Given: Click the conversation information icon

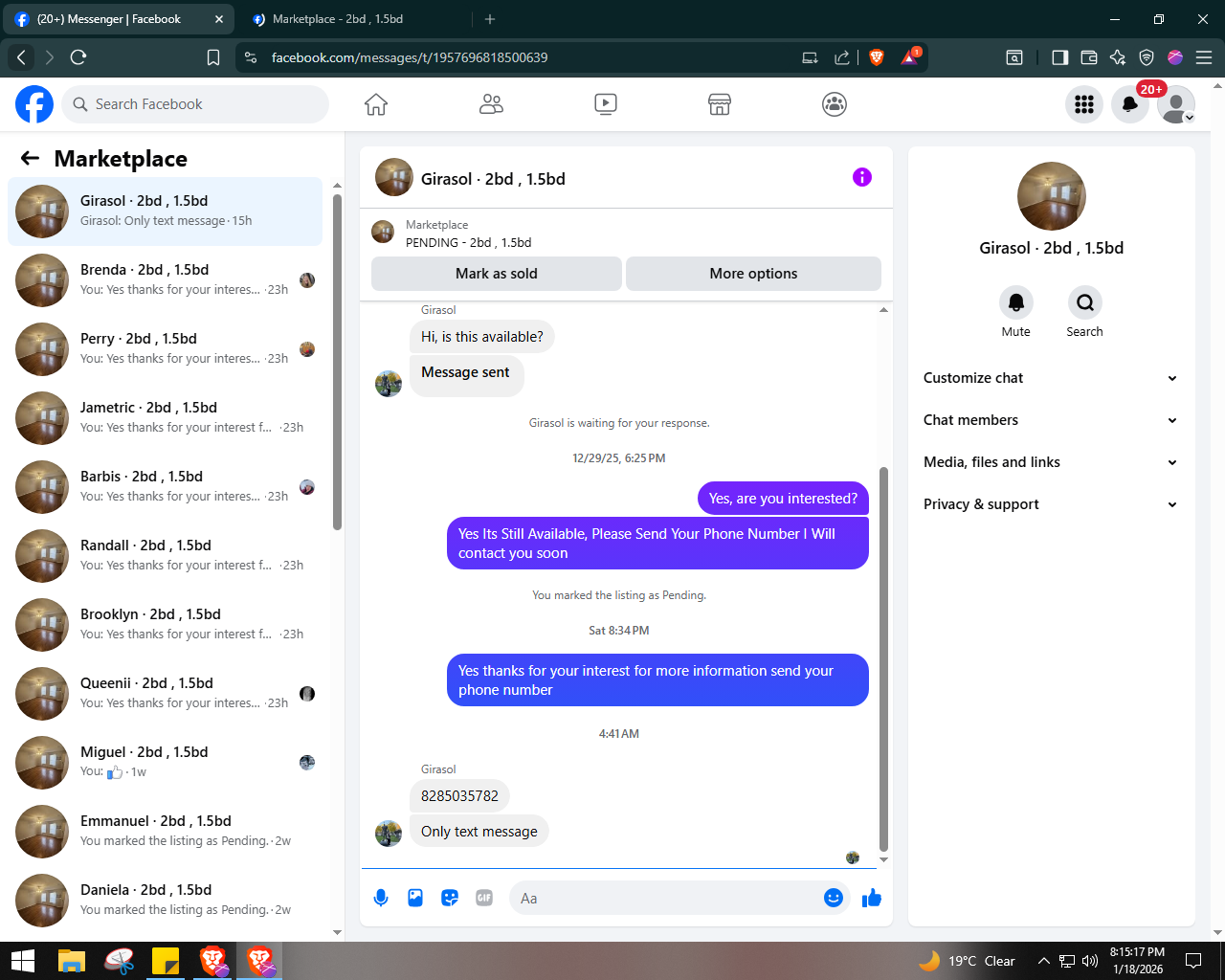Looking at the screenshot, I should [862, 177].
